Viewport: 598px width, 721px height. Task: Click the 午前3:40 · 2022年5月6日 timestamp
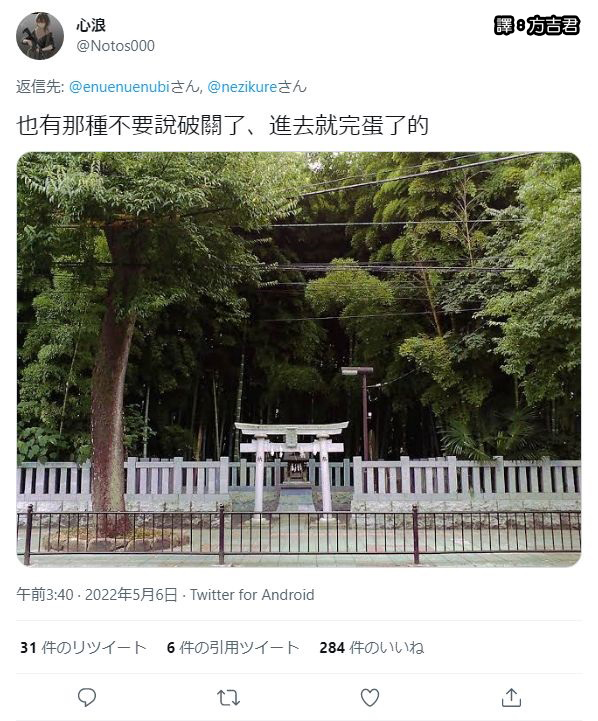pyautogui.click(x=97, y=595)
